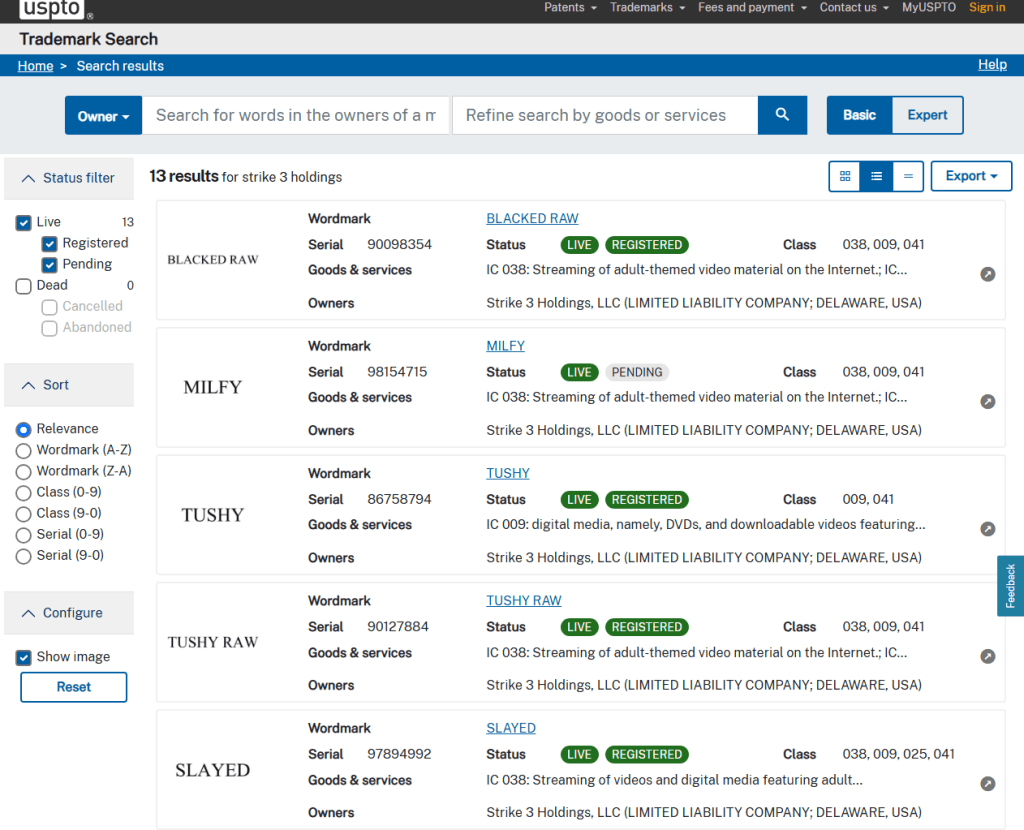The image size is (1024, 830).
Task: Sort by Wordmark (A-Z)
Action: coord(24,450)
